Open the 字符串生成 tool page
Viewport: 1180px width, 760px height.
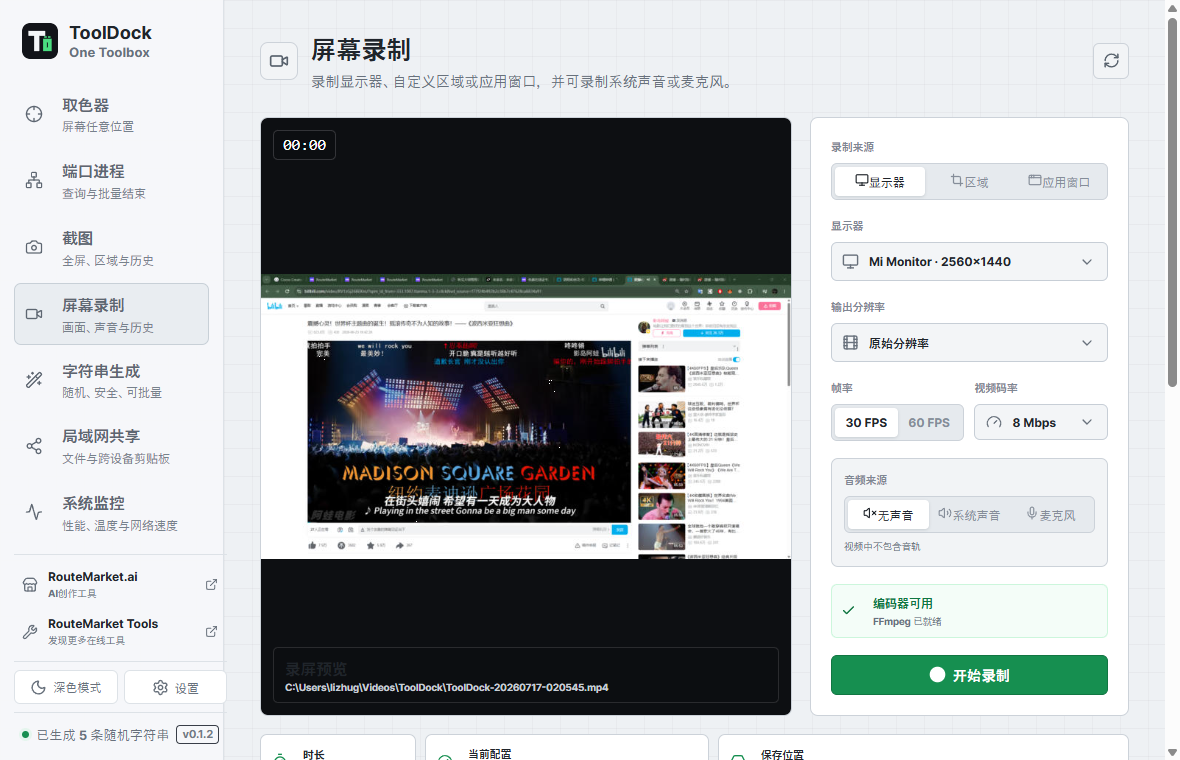(x=111, y=381)
